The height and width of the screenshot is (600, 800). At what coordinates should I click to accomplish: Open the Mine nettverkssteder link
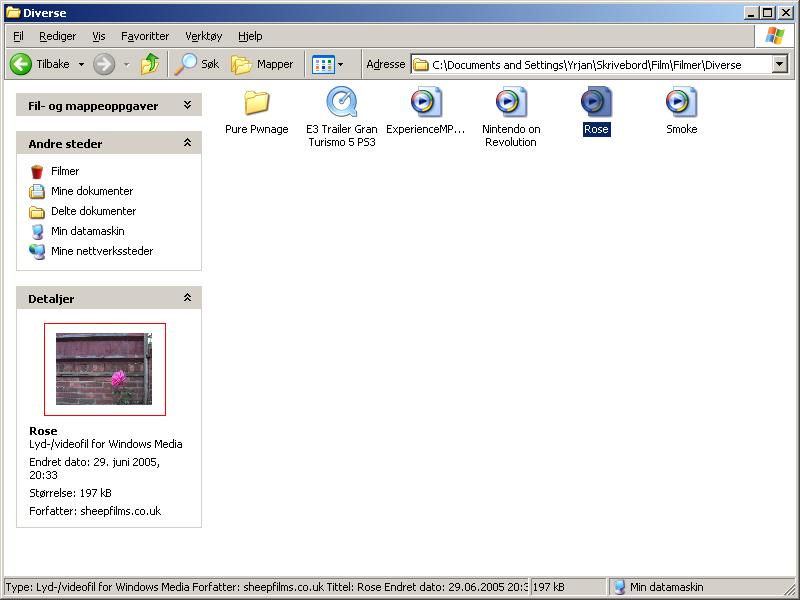[102, 251]
